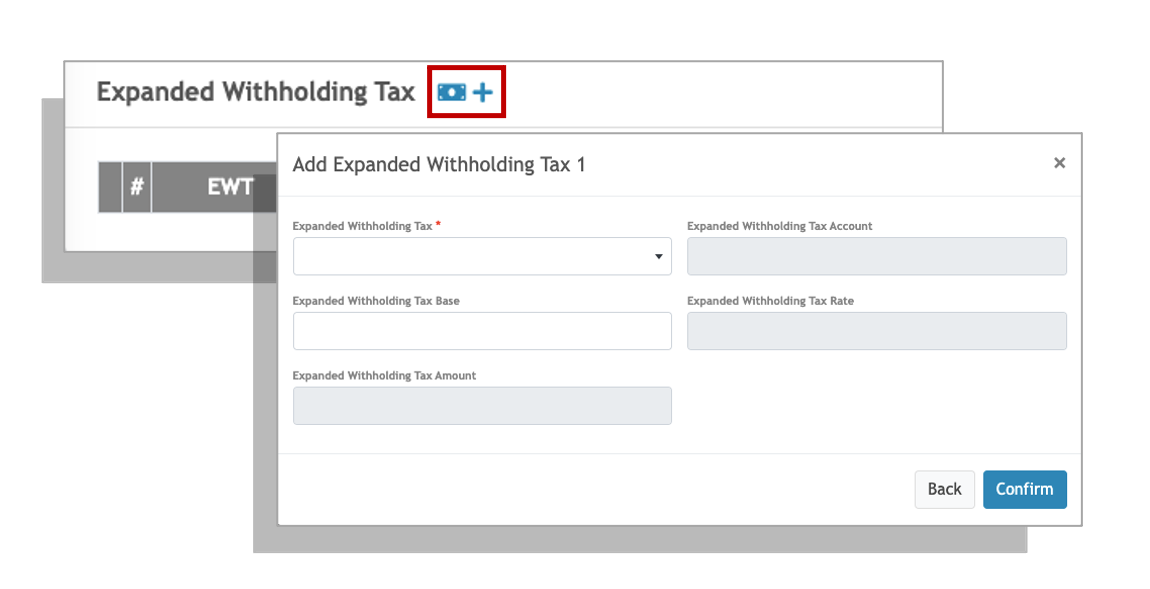The height and width of the screenshot is (589, 1150).
Task: Click the EWT column header
Action: click(230, 187)
